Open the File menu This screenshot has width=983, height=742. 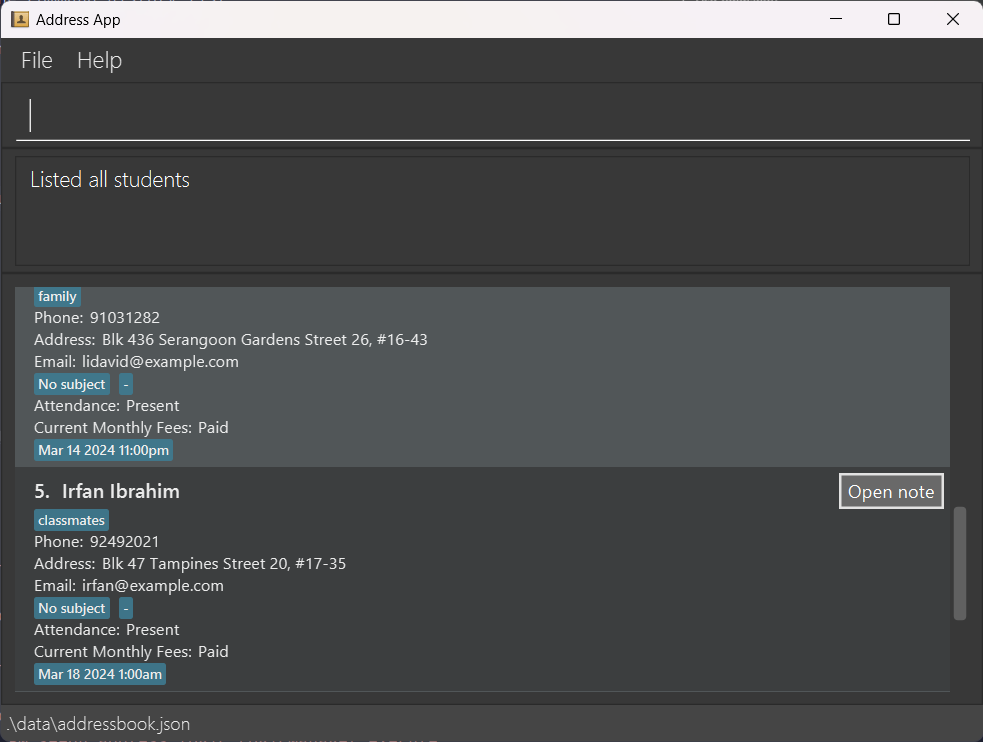(37, 61)
